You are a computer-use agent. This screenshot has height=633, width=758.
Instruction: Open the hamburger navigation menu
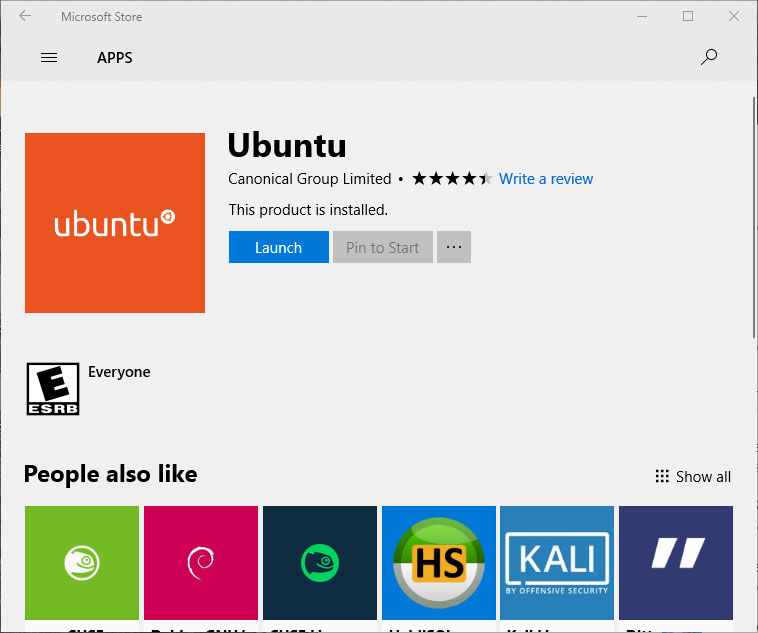click(x=49, y=58)
